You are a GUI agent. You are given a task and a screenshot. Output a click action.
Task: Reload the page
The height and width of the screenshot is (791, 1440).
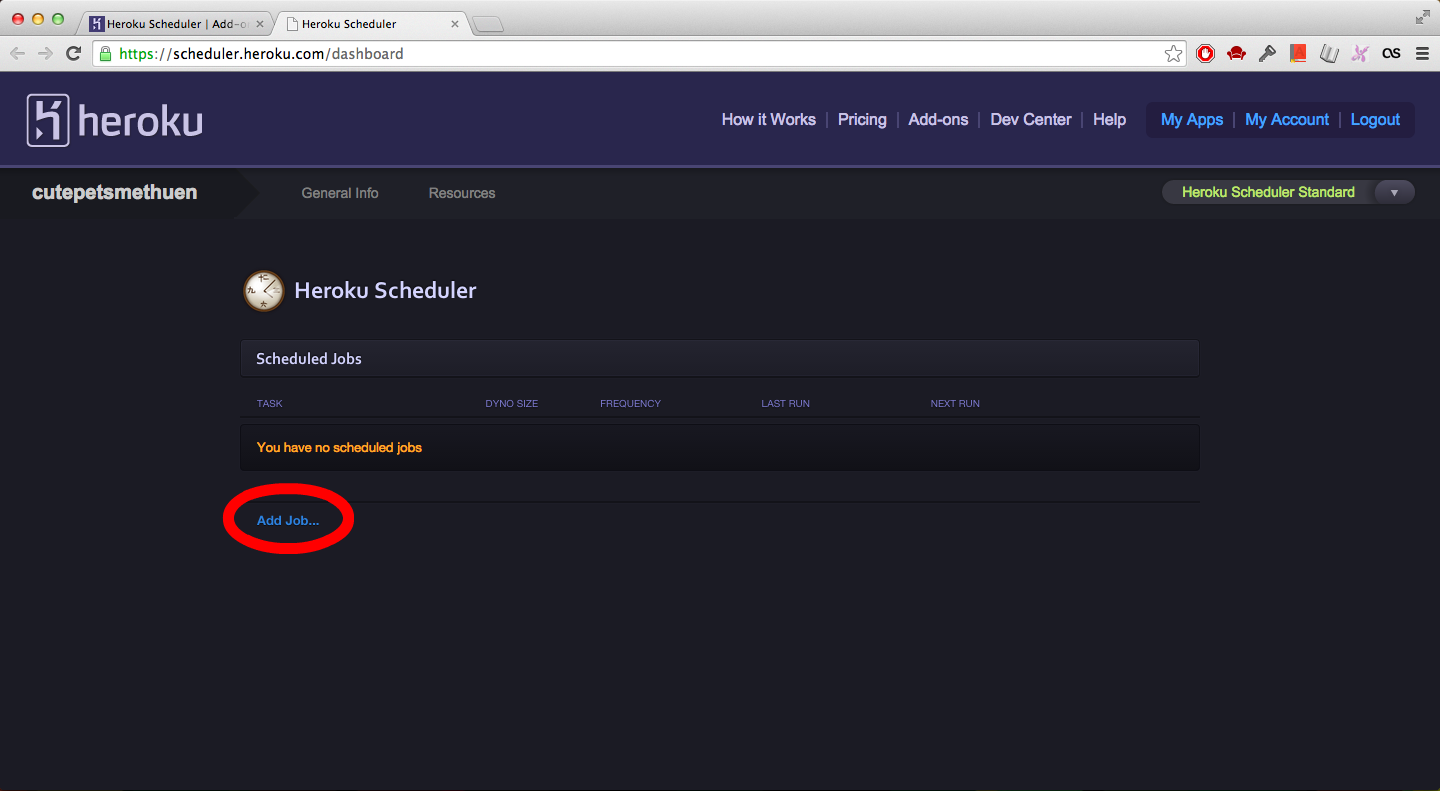pyautogui.click(x=73, y=54)
